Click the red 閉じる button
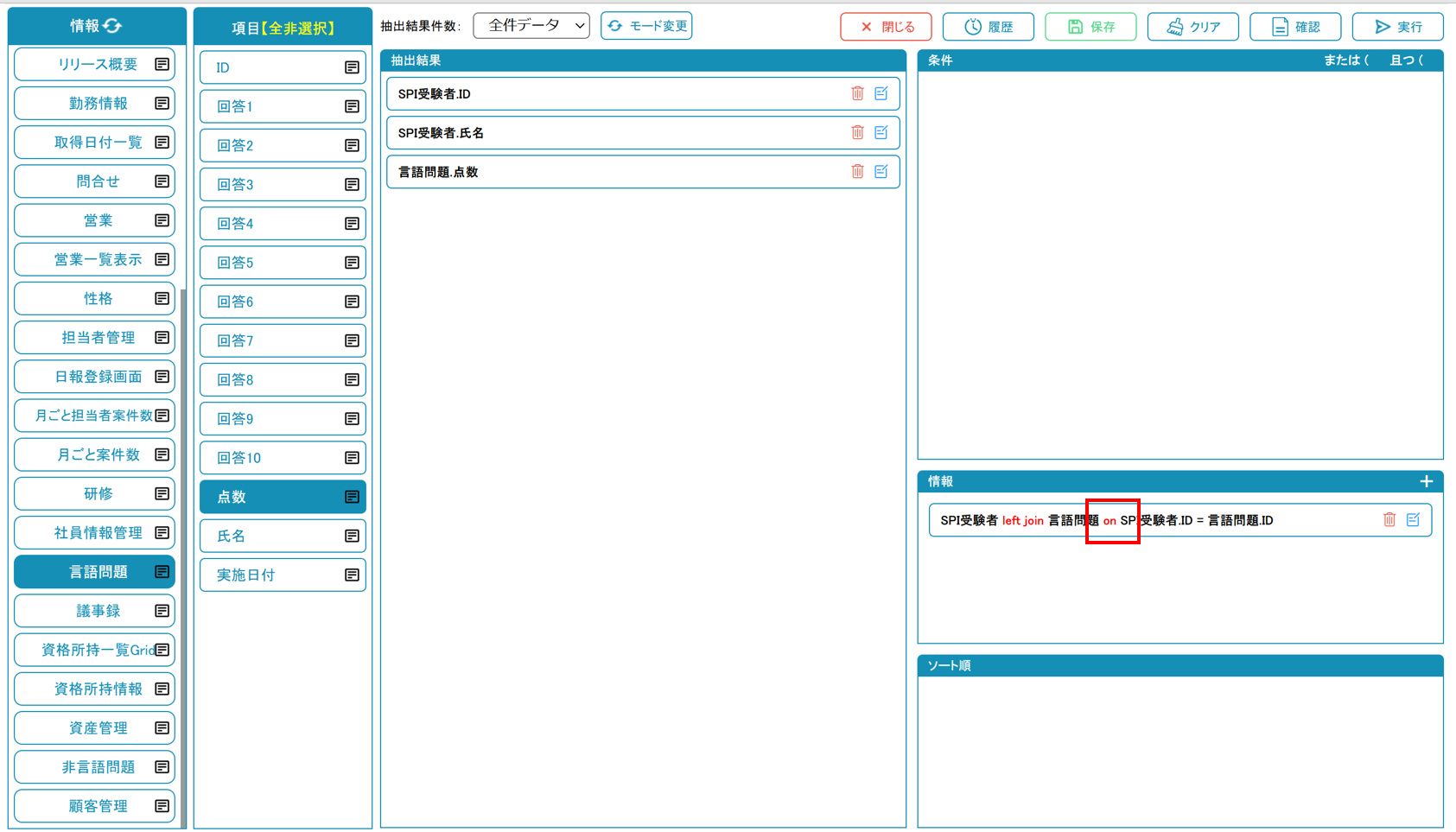This screenshot has width=1456, height=832. coord(886,27)
